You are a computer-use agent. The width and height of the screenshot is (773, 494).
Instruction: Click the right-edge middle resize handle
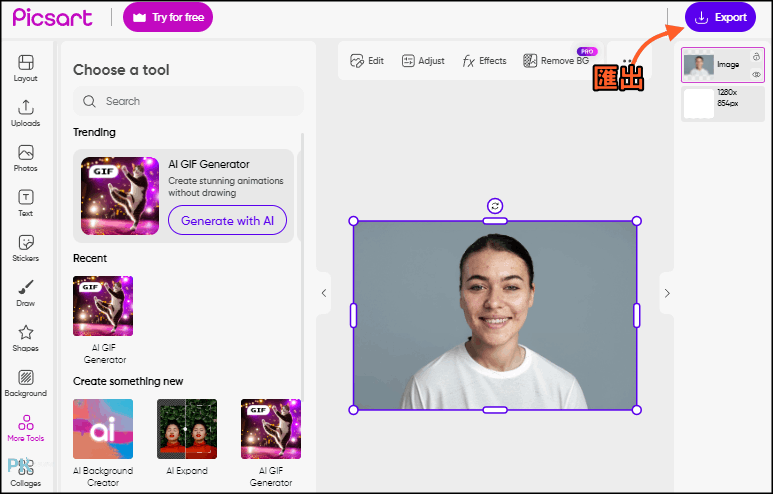[x=636, y=316]
